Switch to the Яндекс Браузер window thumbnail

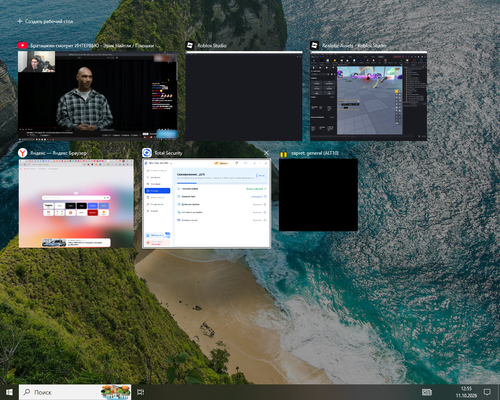pos(76,203)
